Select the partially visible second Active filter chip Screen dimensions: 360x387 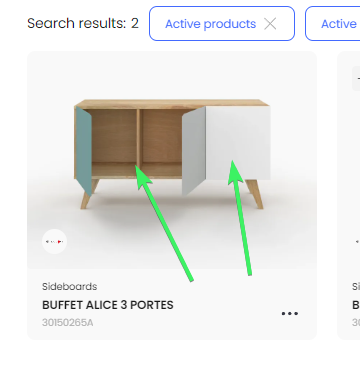tap(333, 24)
